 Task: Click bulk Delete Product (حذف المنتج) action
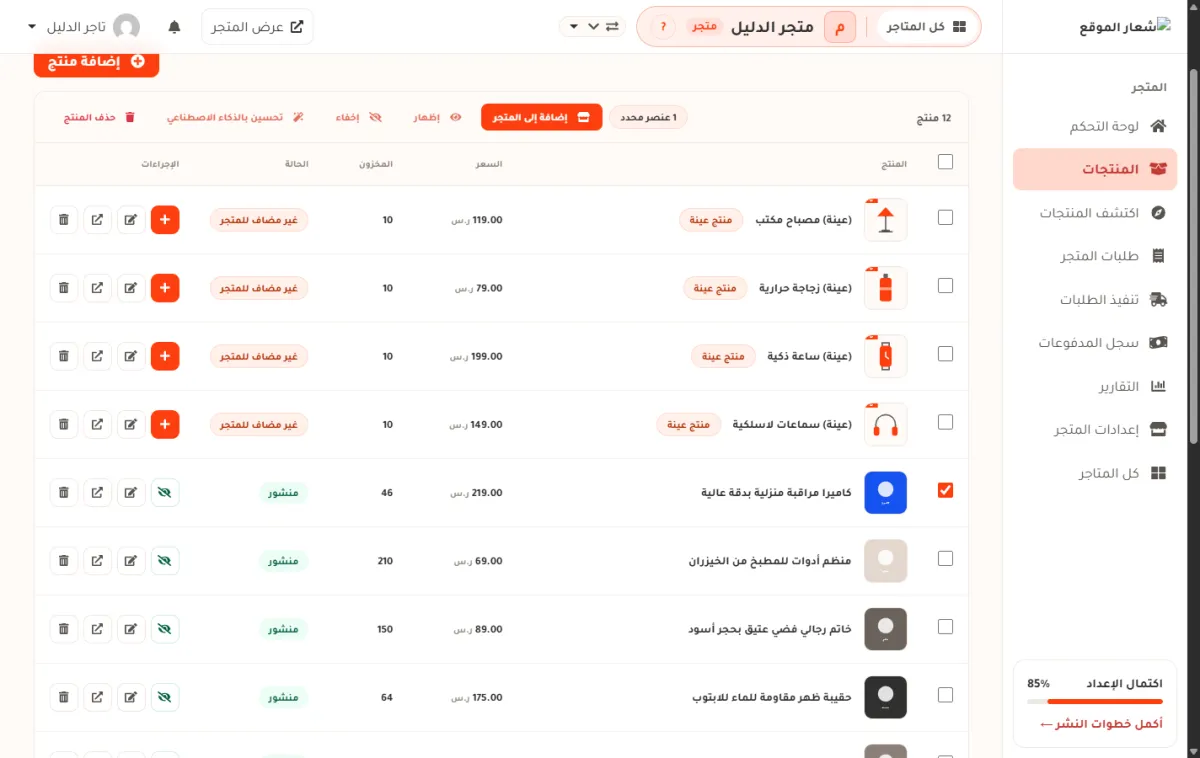point(99,117)
